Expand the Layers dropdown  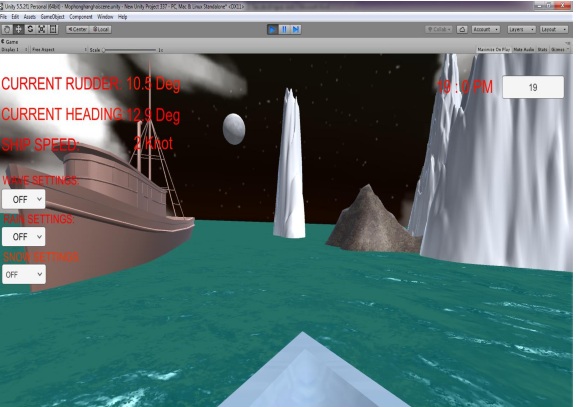click(x=521, y=29)
